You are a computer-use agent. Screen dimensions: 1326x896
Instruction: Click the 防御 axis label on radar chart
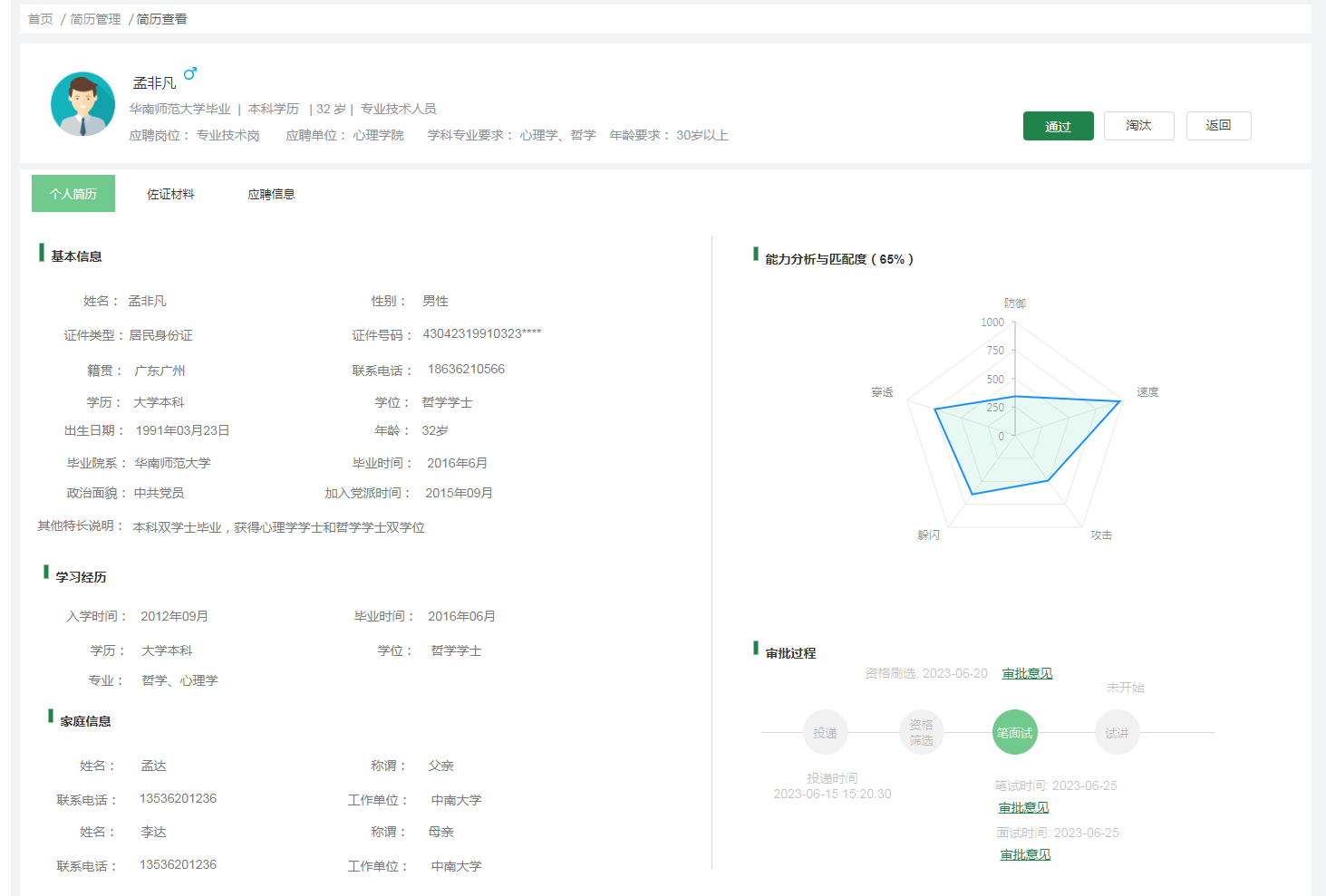coord(1015,303)
